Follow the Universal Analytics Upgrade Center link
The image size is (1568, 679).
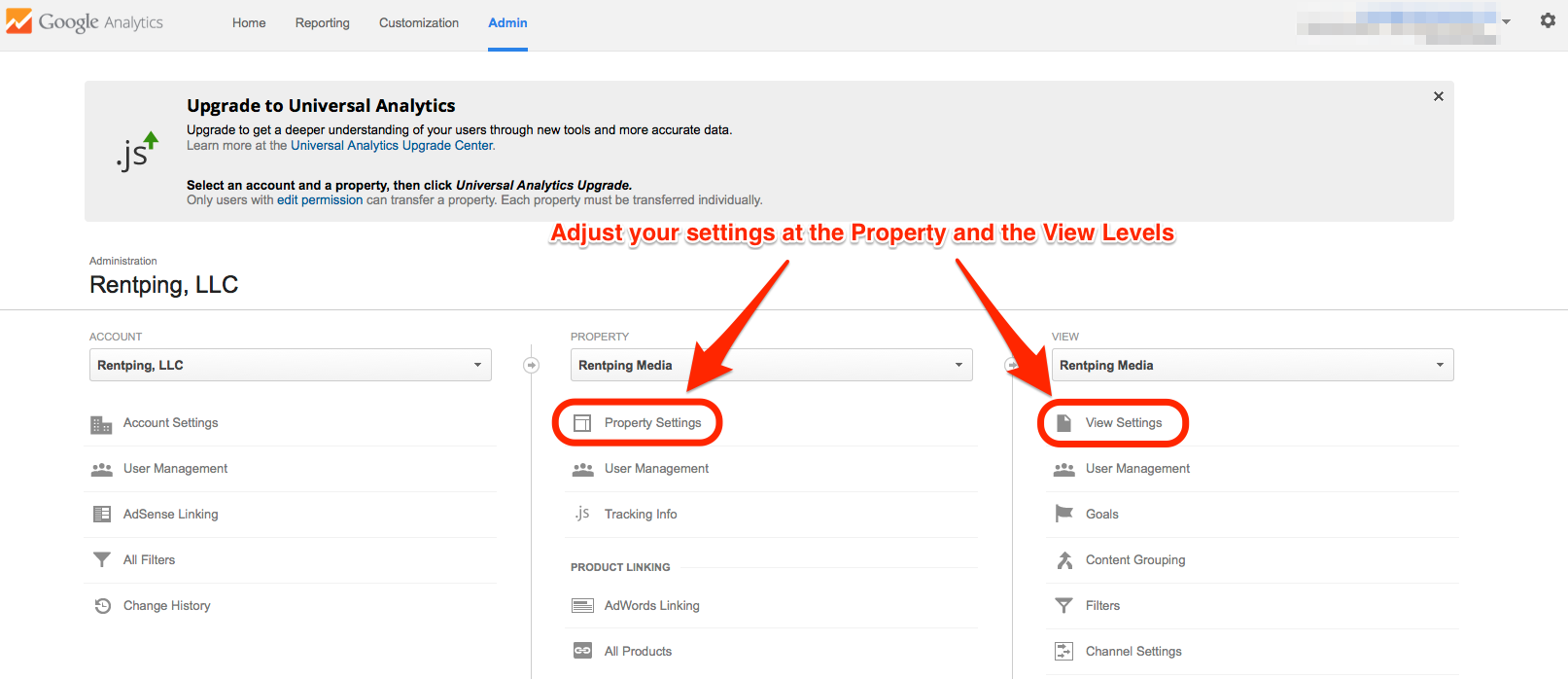[392, 146]
